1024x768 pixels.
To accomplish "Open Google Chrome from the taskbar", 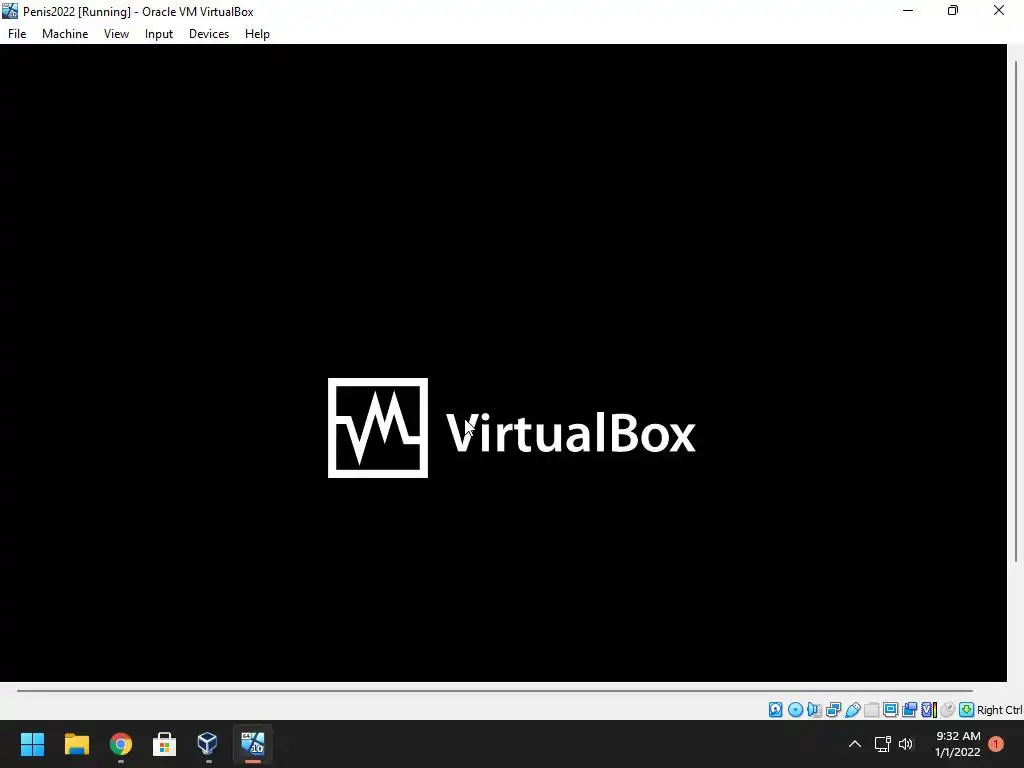I will [x=121, y=744].
